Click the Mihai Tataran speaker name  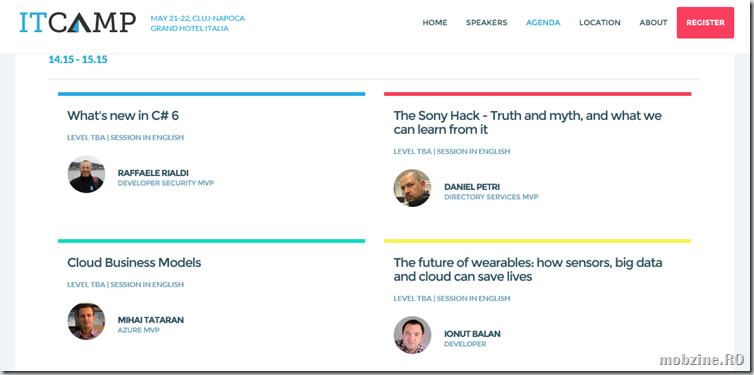pos(151,320)
